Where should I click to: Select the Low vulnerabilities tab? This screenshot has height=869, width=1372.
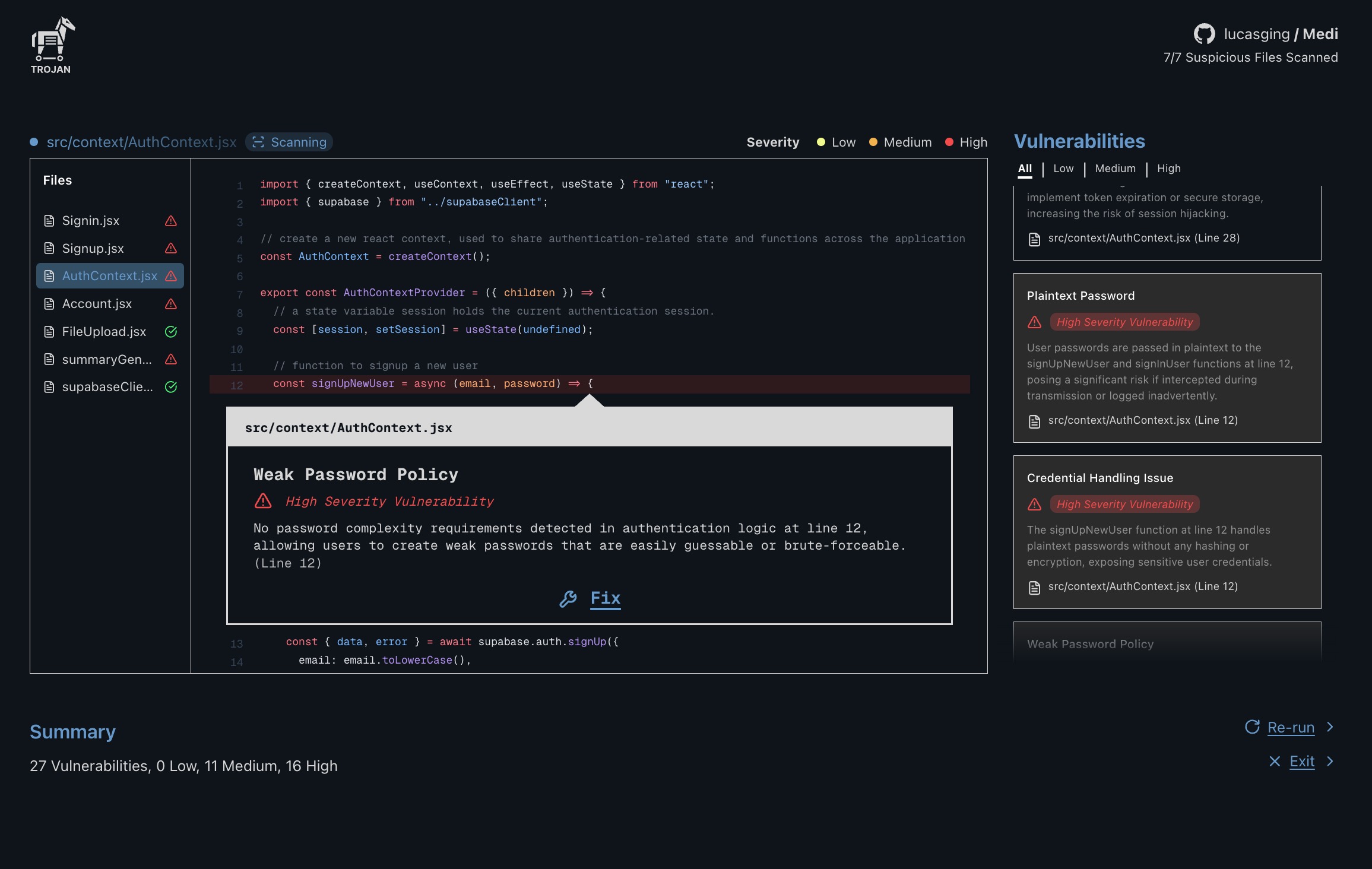(x=1063, y=169)
